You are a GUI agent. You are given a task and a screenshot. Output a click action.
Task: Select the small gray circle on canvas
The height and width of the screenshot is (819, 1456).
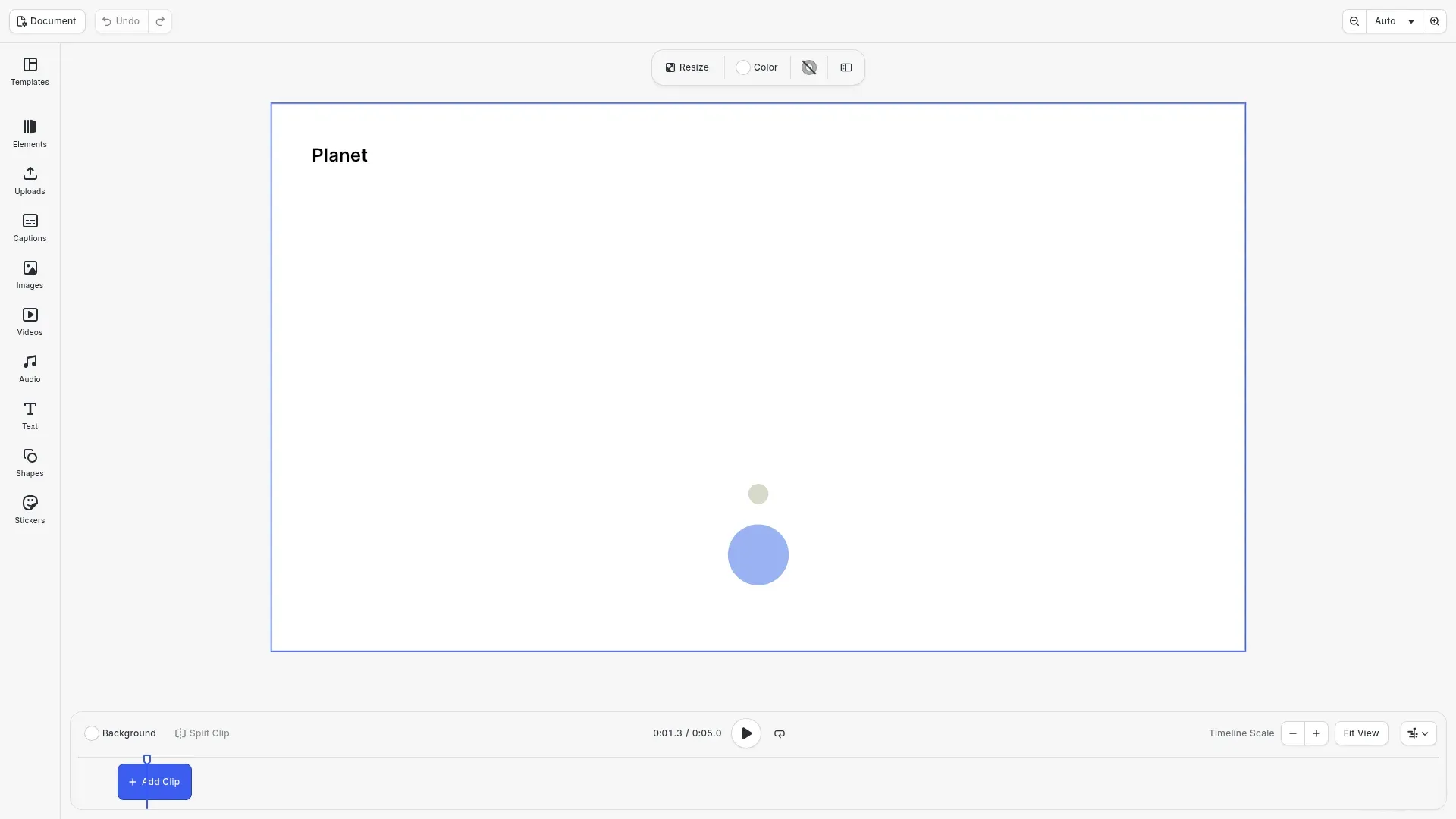(758, 494)
